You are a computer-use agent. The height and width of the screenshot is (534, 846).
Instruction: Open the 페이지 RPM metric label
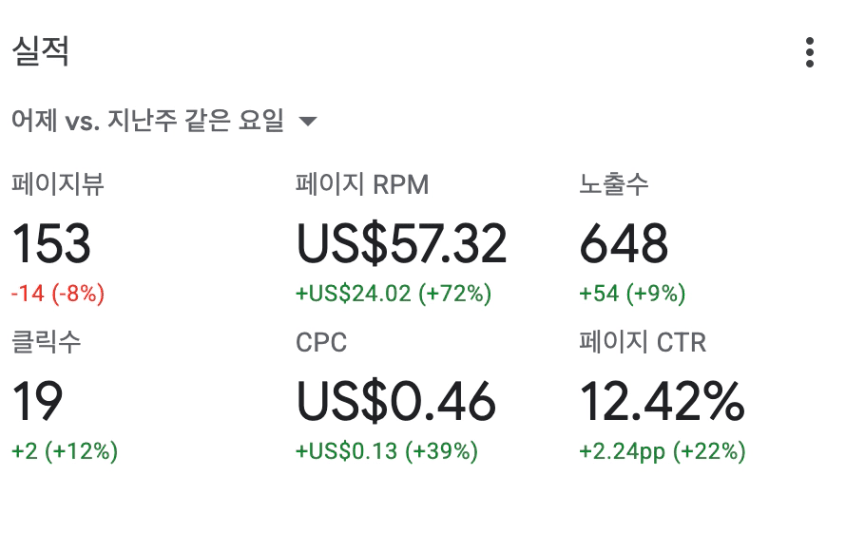(x=362, y=184)
